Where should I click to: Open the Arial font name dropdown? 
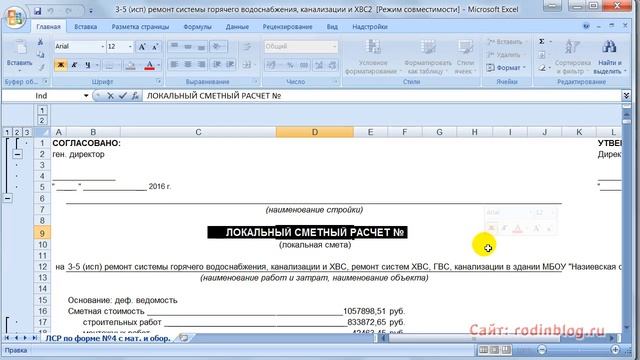point(102,47)
